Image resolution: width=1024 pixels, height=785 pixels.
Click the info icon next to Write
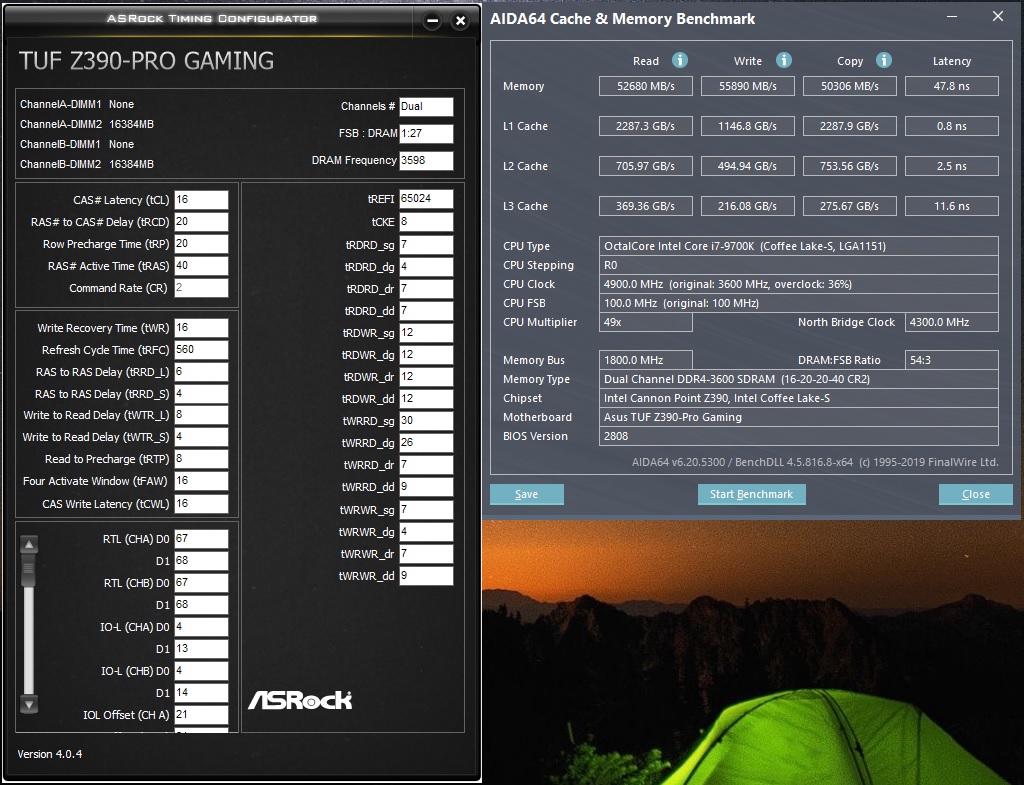(784, 61)
